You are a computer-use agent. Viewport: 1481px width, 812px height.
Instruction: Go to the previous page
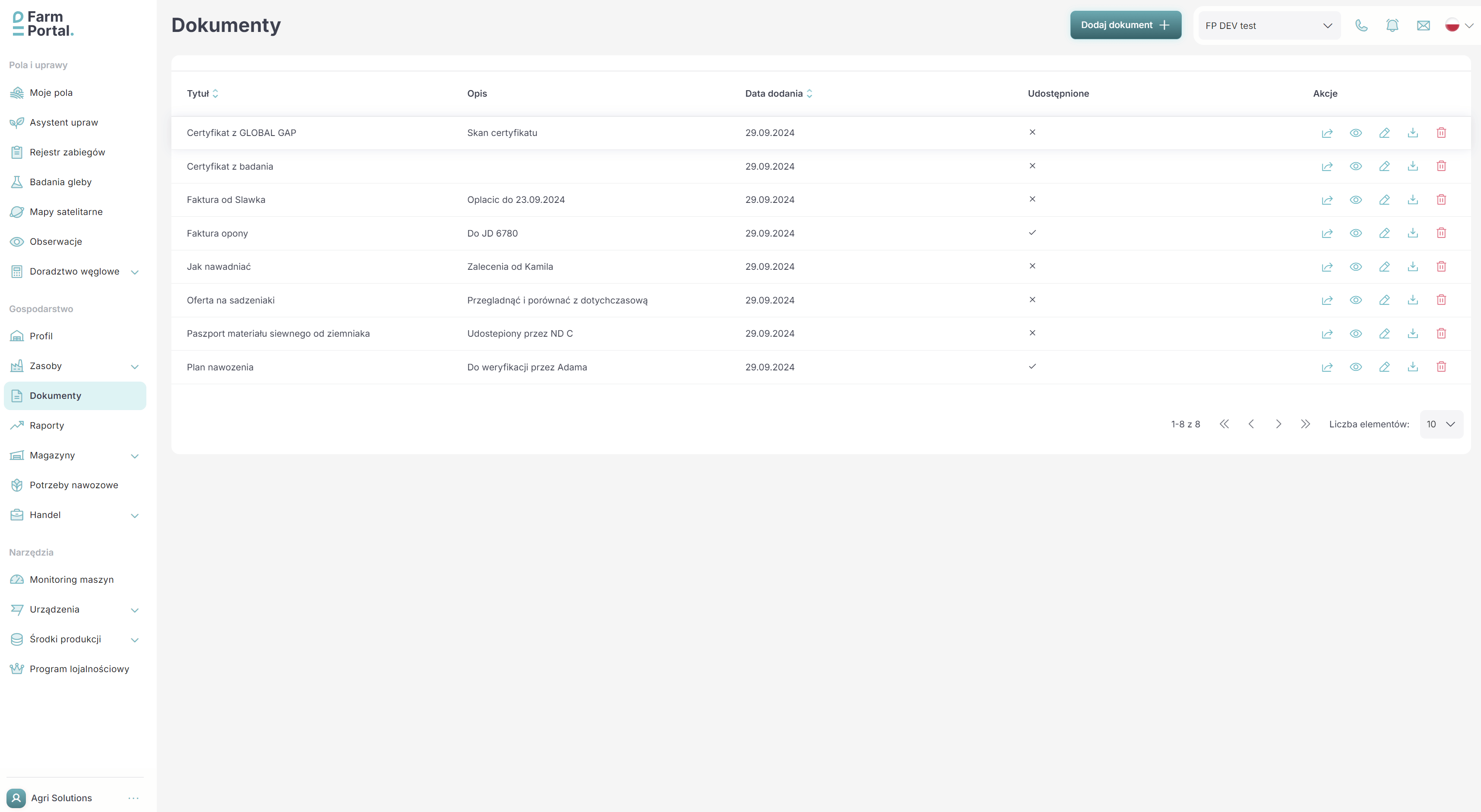click(x=1251, y=424)
